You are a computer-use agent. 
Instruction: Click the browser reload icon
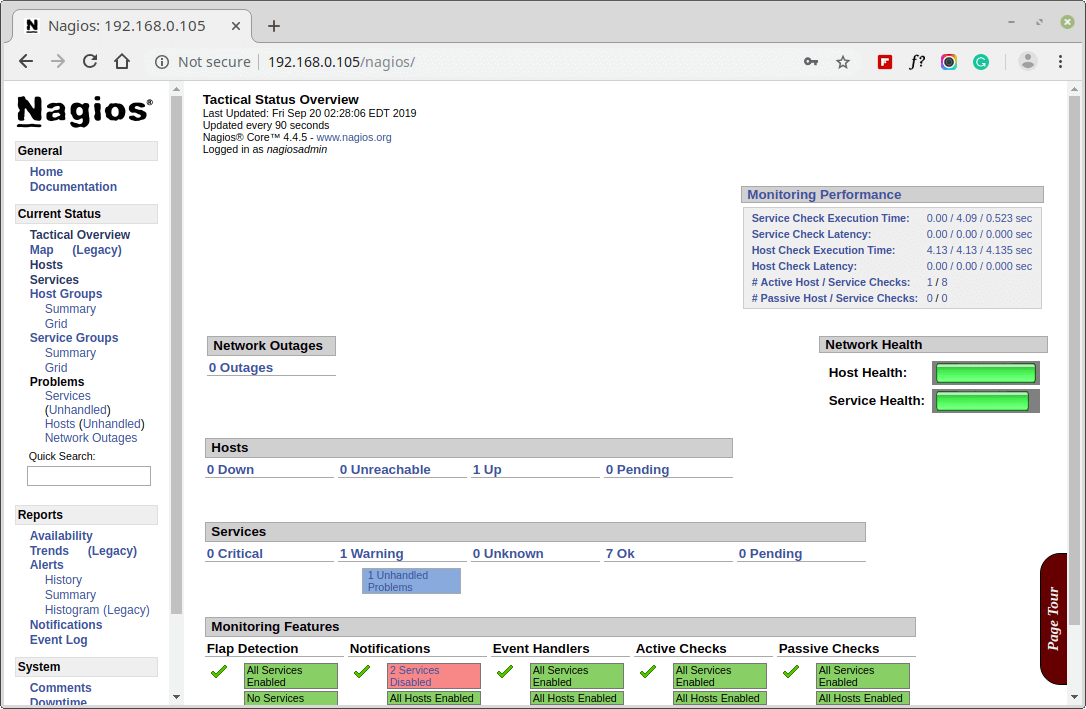[x=90, y=62]
